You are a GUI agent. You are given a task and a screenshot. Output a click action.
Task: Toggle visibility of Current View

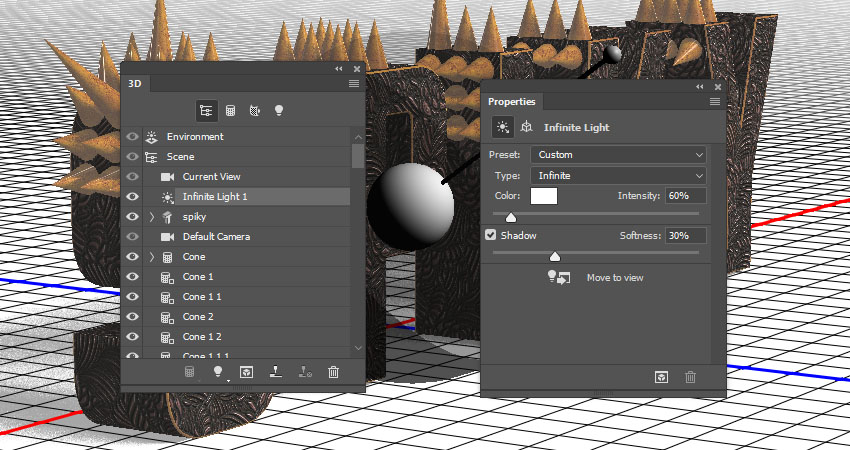click(132, 177)
